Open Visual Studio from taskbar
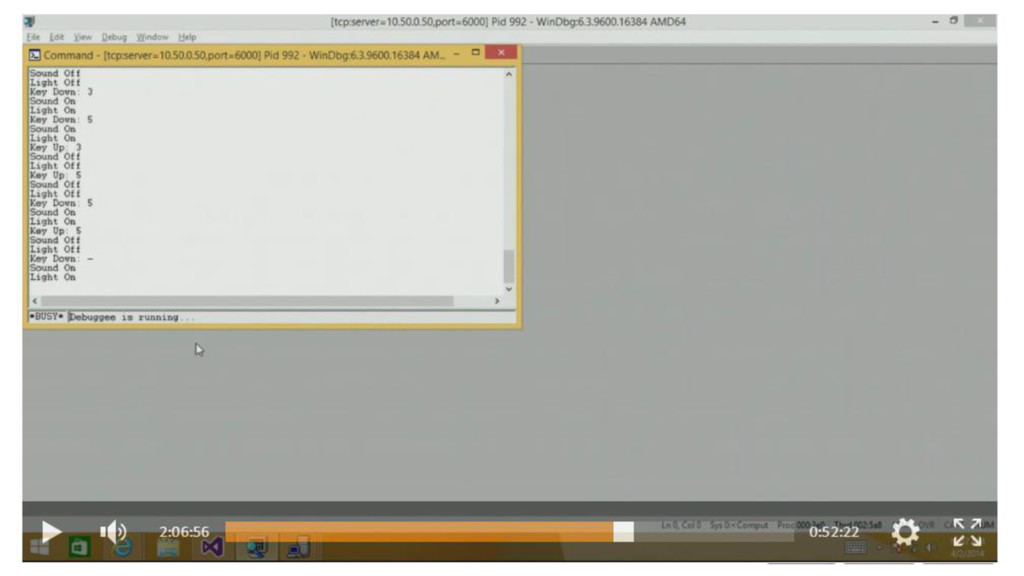Screen dimensions: 1024x576 coord(212,547)
